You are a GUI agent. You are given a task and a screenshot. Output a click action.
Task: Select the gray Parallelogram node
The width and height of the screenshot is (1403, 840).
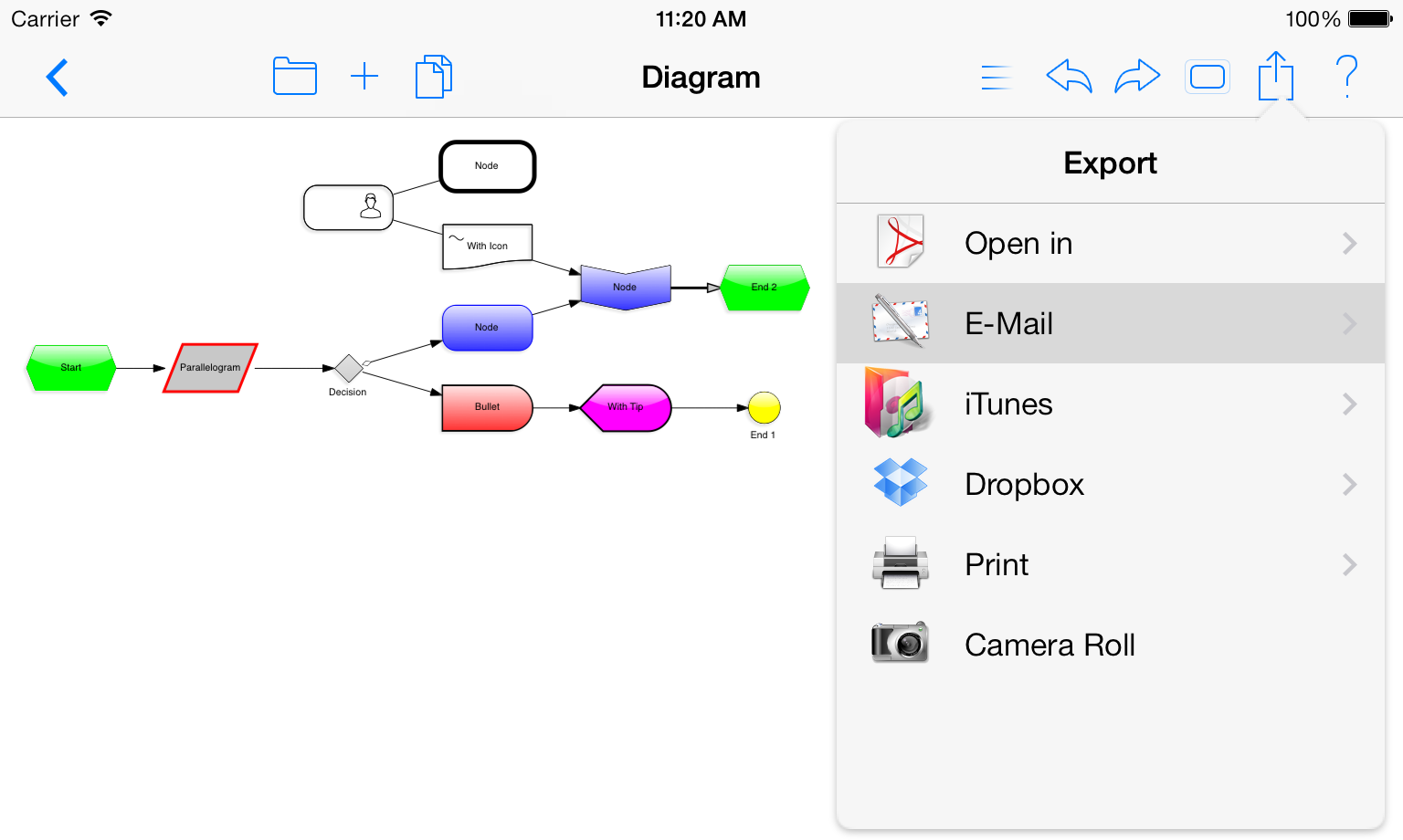tap(210, 368)
